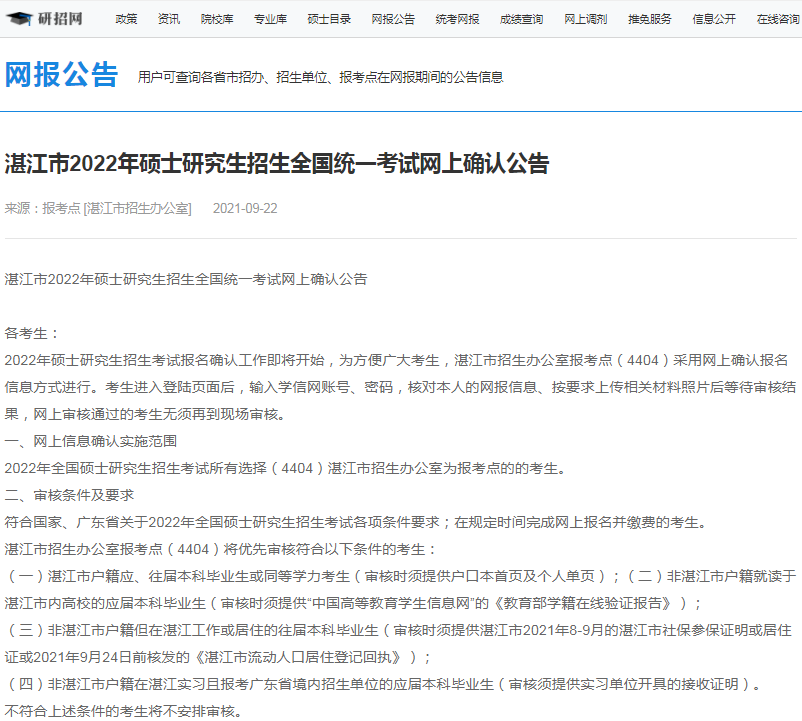Open the 统考网报 section
The image size is (802, 721).
pos(455,18)
